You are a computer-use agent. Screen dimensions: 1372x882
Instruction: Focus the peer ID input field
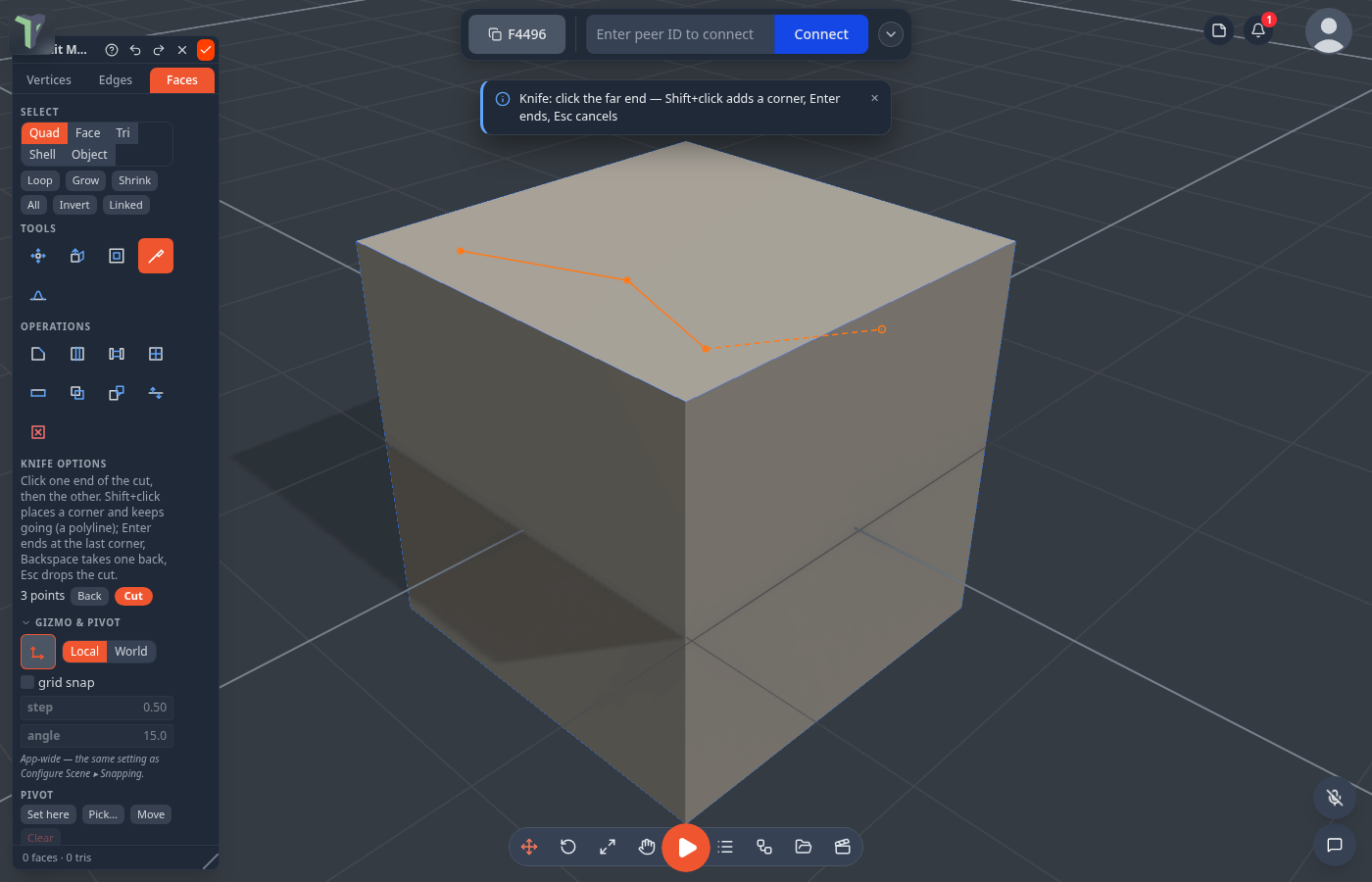(680, 34)
